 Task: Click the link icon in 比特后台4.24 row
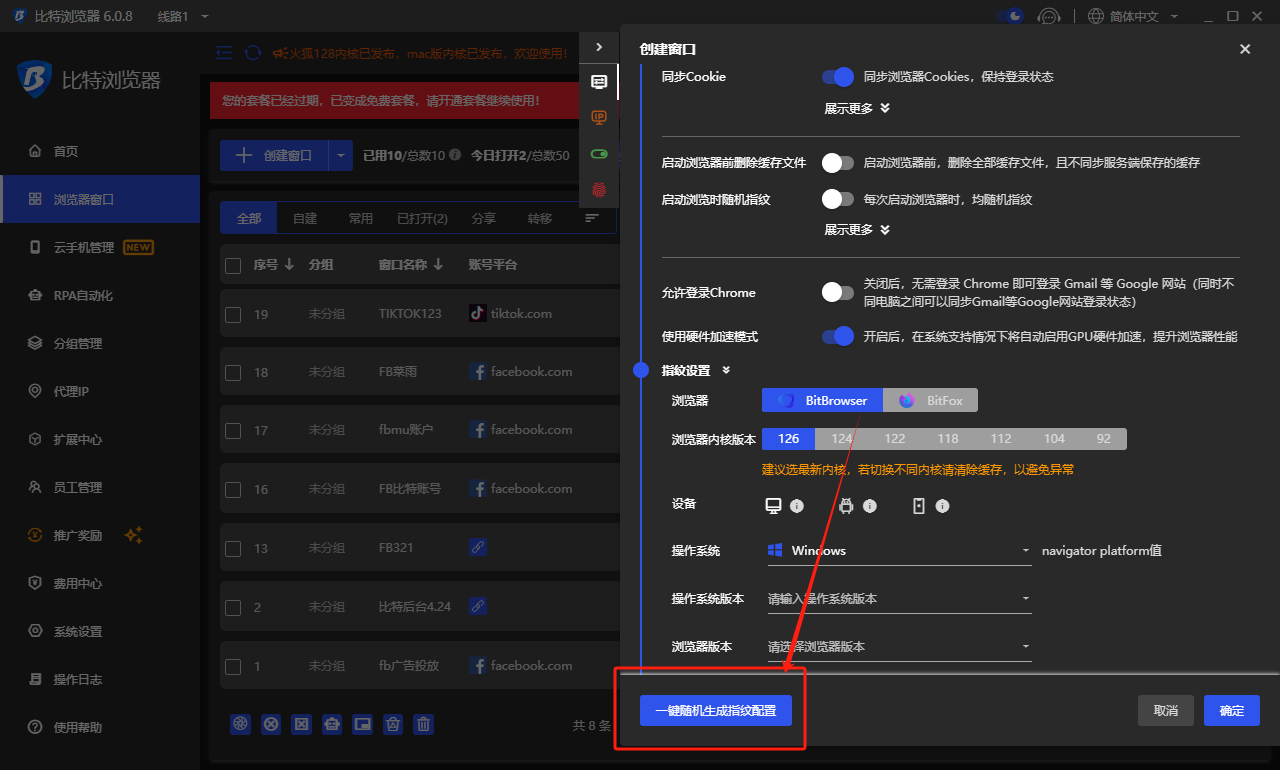tap(478, 606)
